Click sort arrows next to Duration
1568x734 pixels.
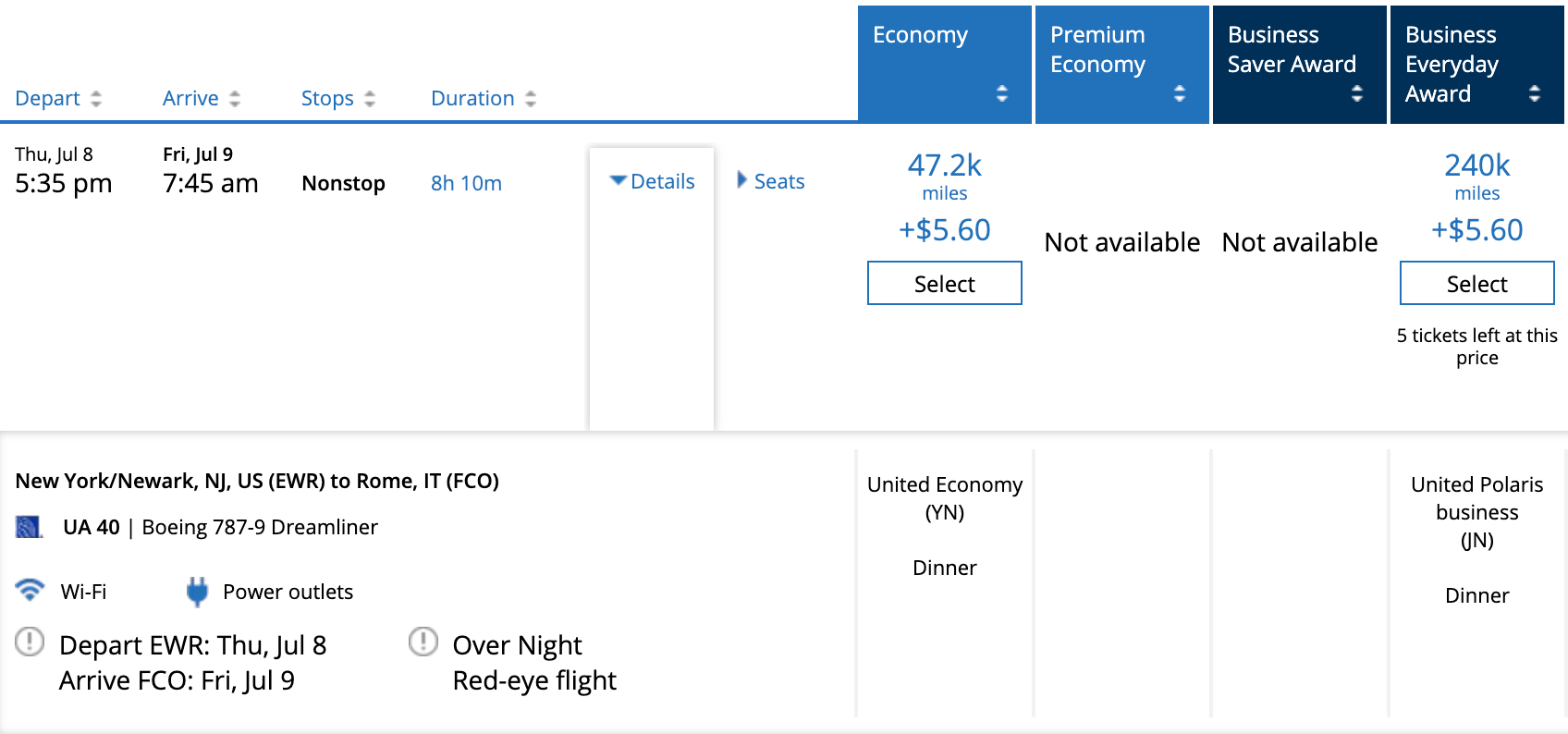(531, 99)
